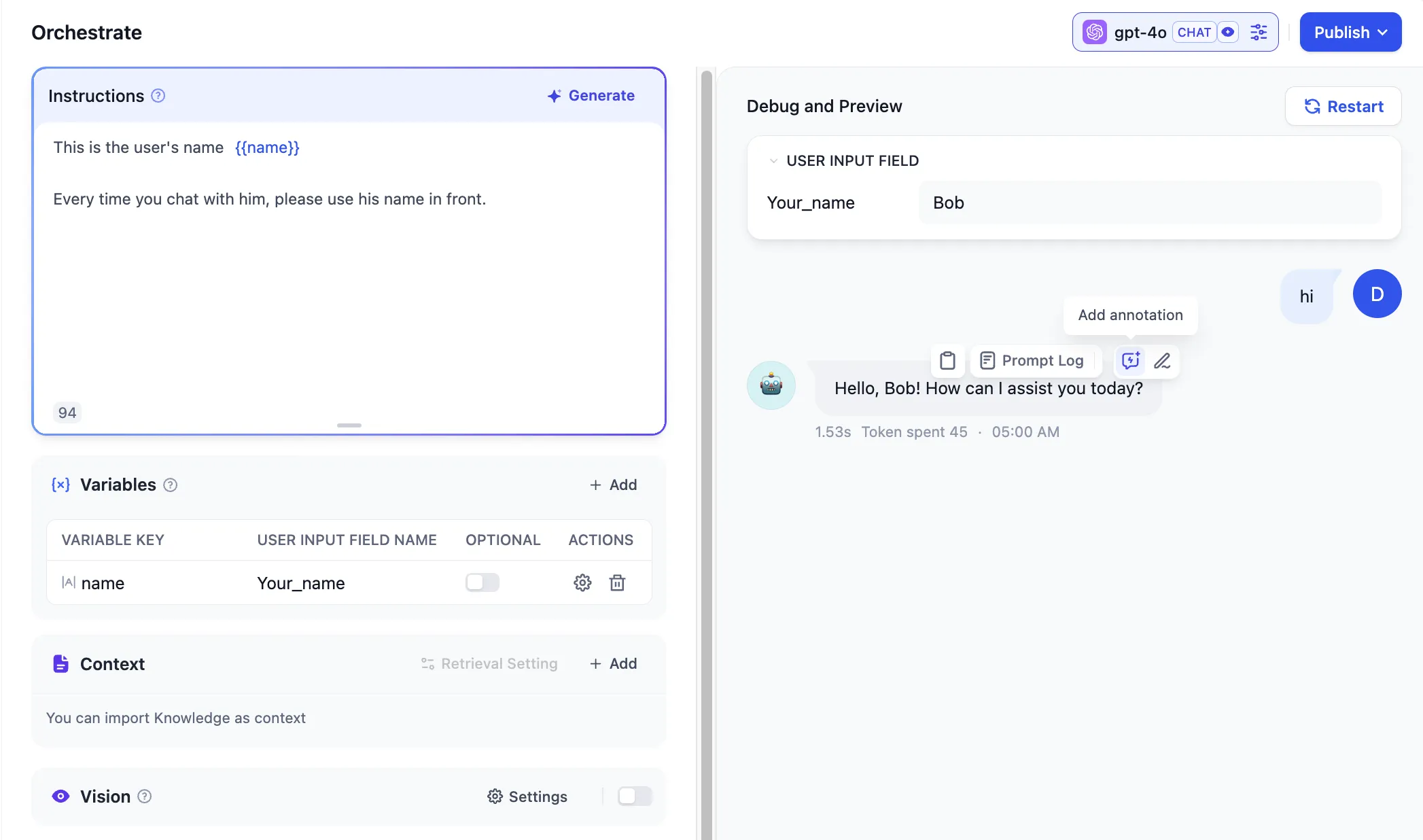Click the Instructions help question icon
1423x840 pixels.
[158, 96]
